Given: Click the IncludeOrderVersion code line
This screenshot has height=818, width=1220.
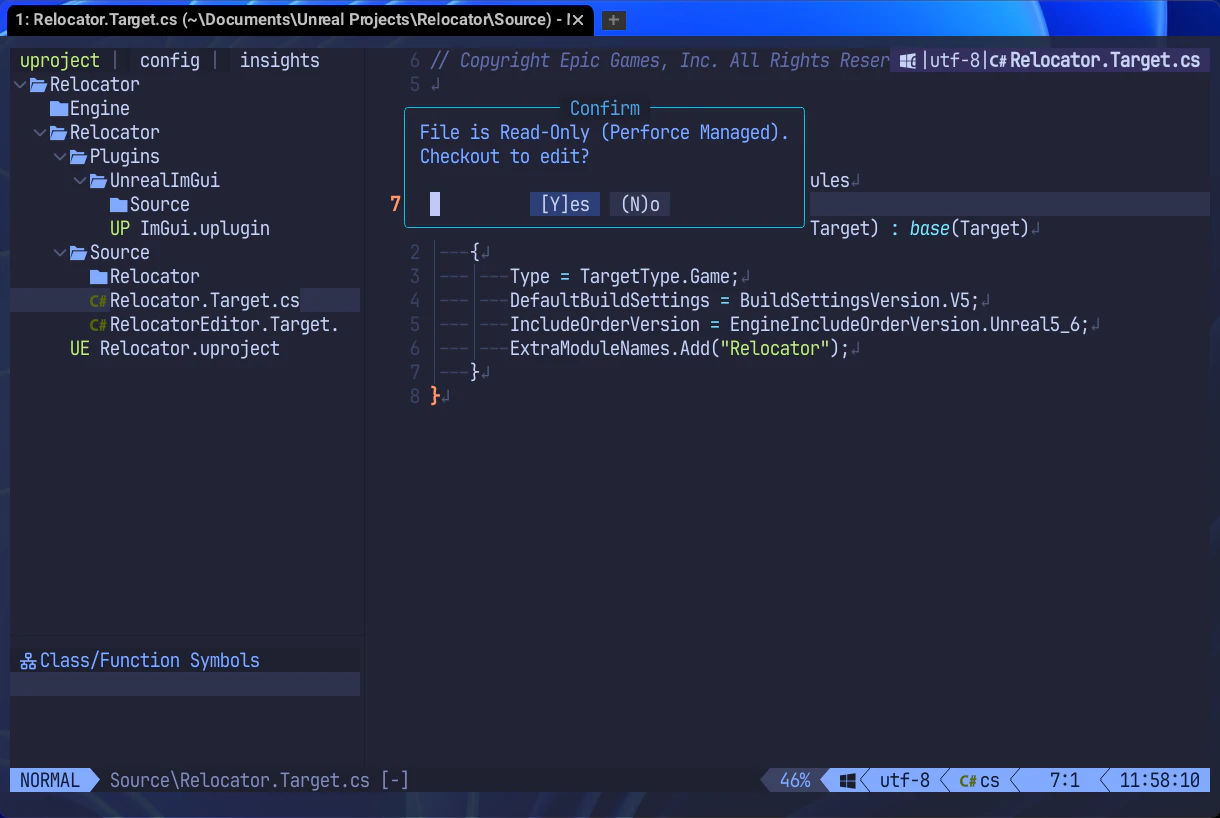Looking at the screenshot, I should pyautogui.click(x=799, y=325).
